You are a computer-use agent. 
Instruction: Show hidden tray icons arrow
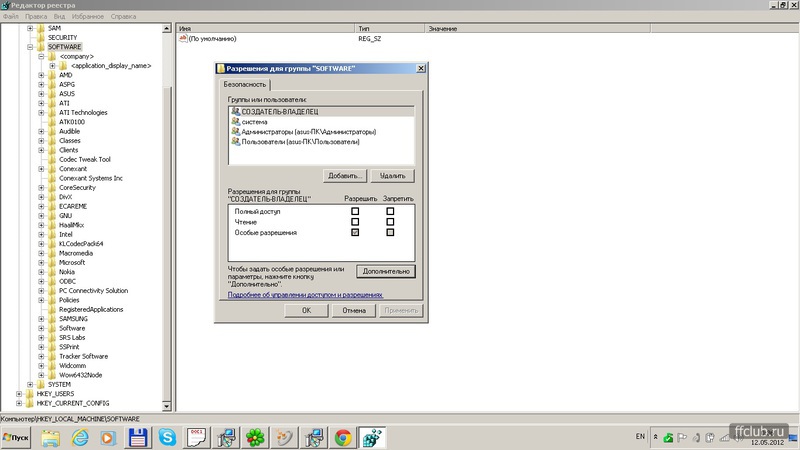(656, 437)
